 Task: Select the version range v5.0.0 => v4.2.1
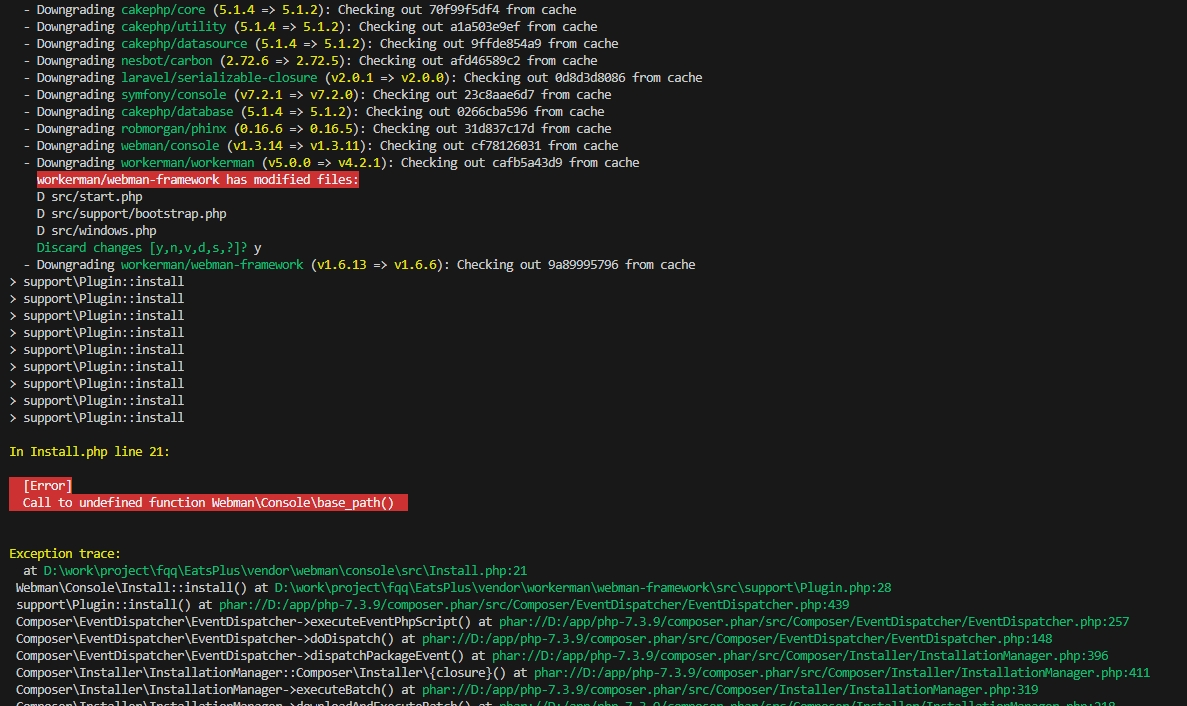coord(324,163)
